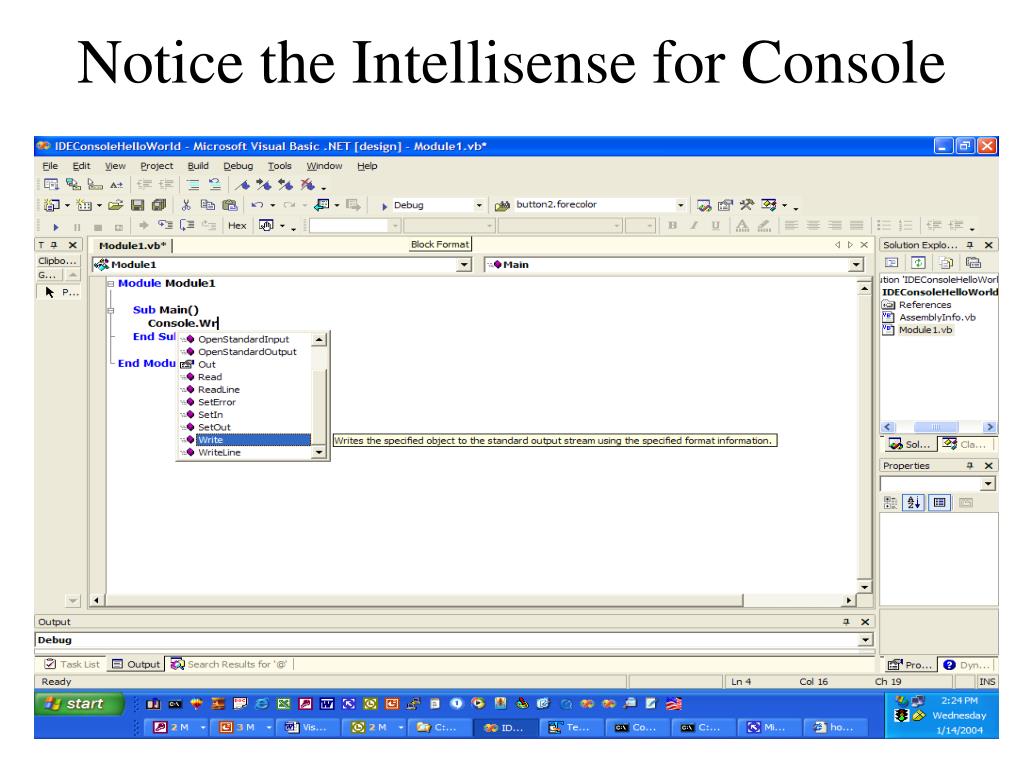Click the Uncomment Lines icon
Image resolution: width=1024 pixels, height=768 pixels.
pos(214,185)
